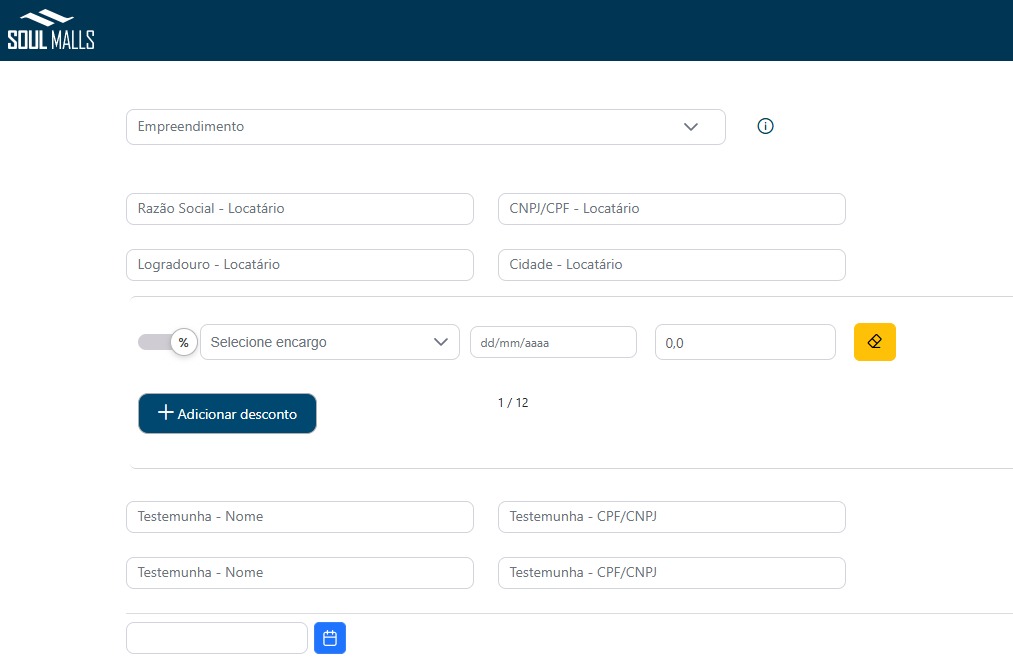The height and width of the screenshot is (659, 1013).
Task: Click the 0,0 discount value field
Action: point(745,342)
